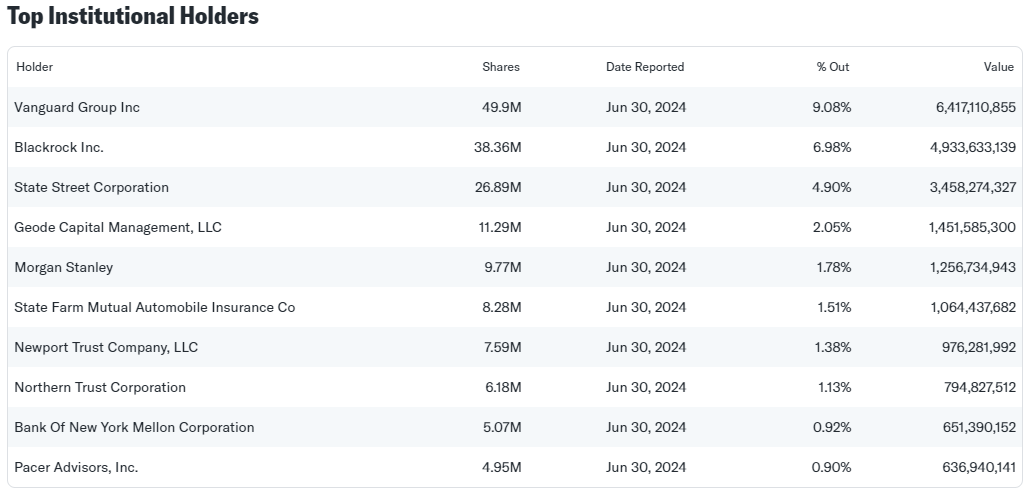Click Morgan Stanley holder name
Viewport: 1030px width, 495px height.
64,267
